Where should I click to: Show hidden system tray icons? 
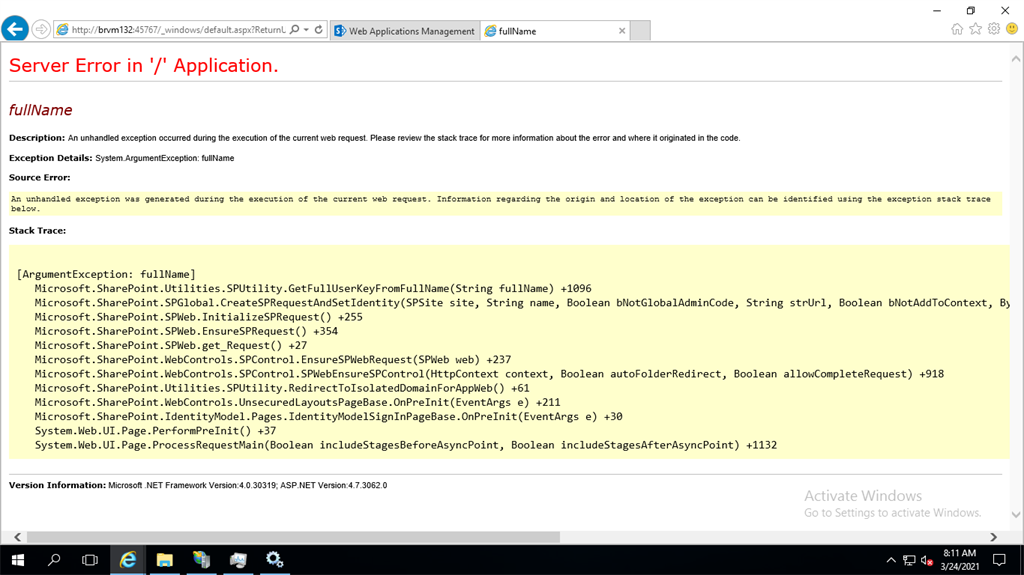point(891,560)
